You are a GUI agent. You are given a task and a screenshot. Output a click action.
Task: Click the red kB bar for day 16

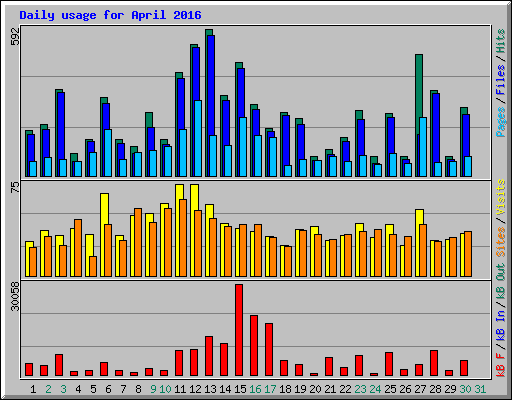pos(254,346)
